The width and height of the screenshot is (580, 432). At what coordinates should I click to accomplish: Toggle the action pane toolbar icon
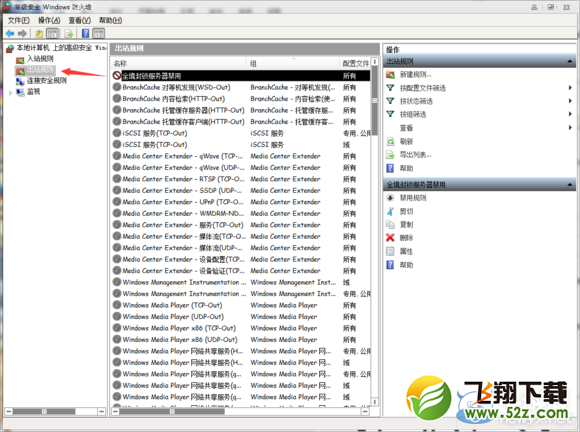pyautogui.click(x=98, y=34)
